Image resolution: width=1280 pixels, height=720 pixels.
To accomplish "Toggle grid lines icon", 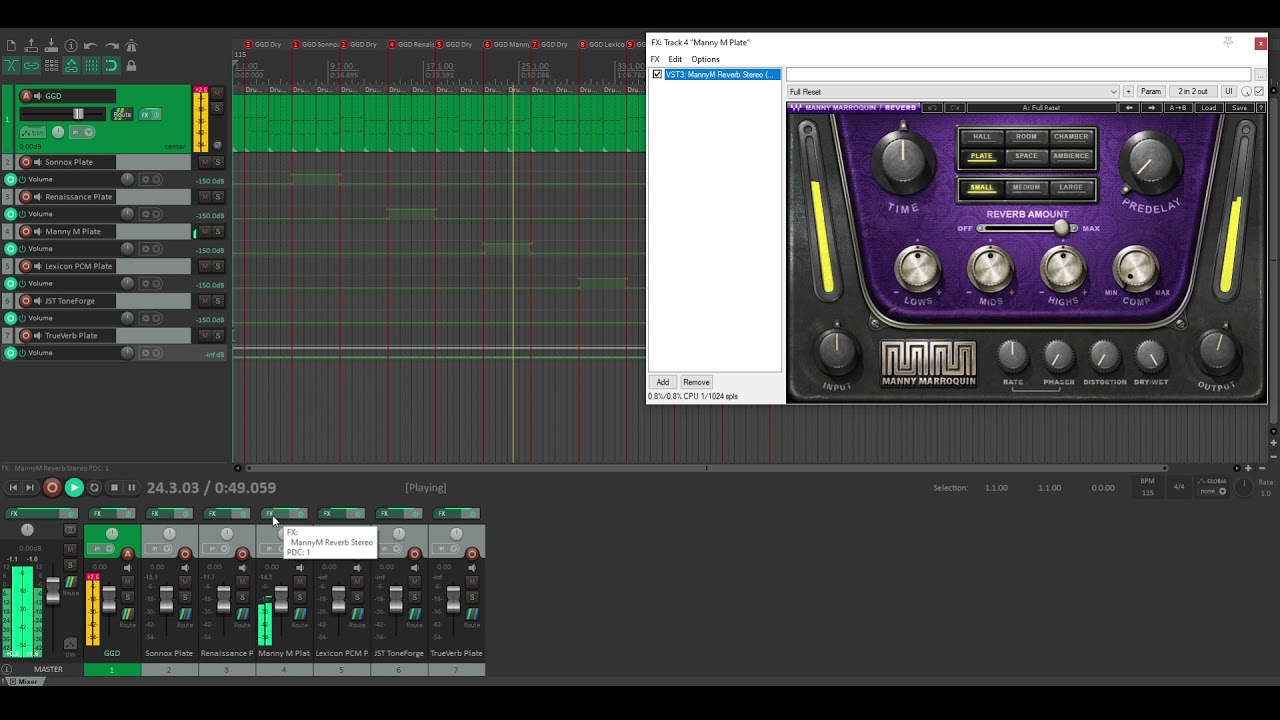I will click(91, 66).
